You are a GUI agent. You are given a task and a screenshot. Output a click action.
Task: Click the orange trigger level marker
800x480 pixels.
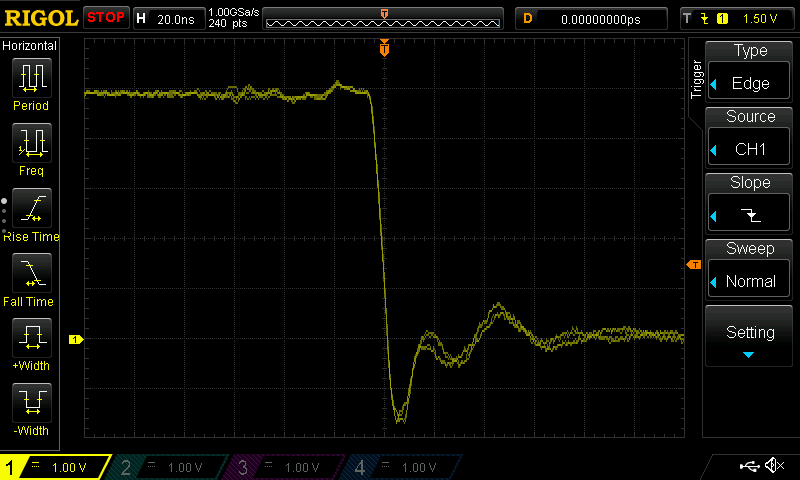[x=693, y=265]
